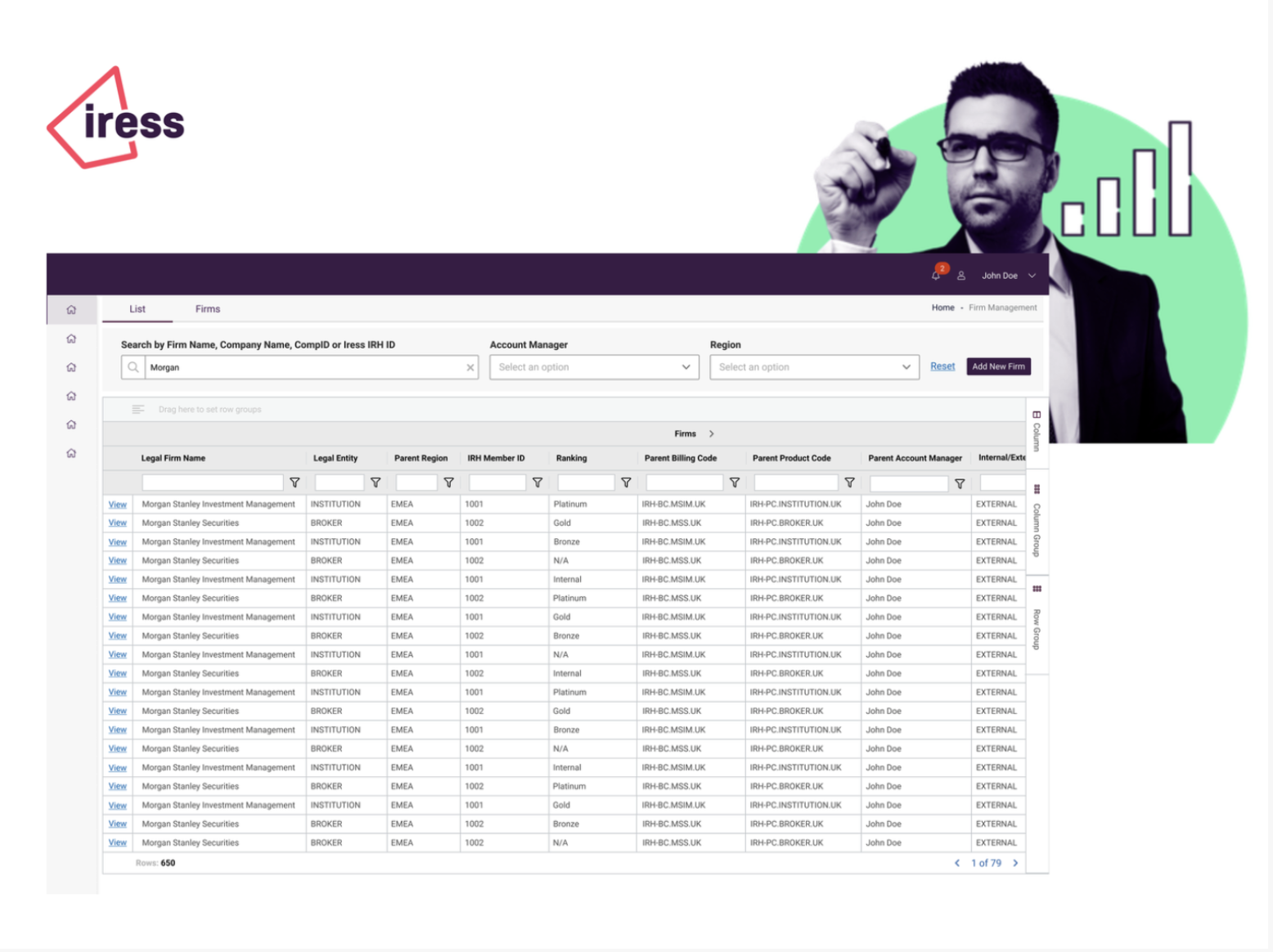Viewport: 1273px width, 952px height.
Task: Click the IRH Member ID filter input
Action: coord(497,483)
